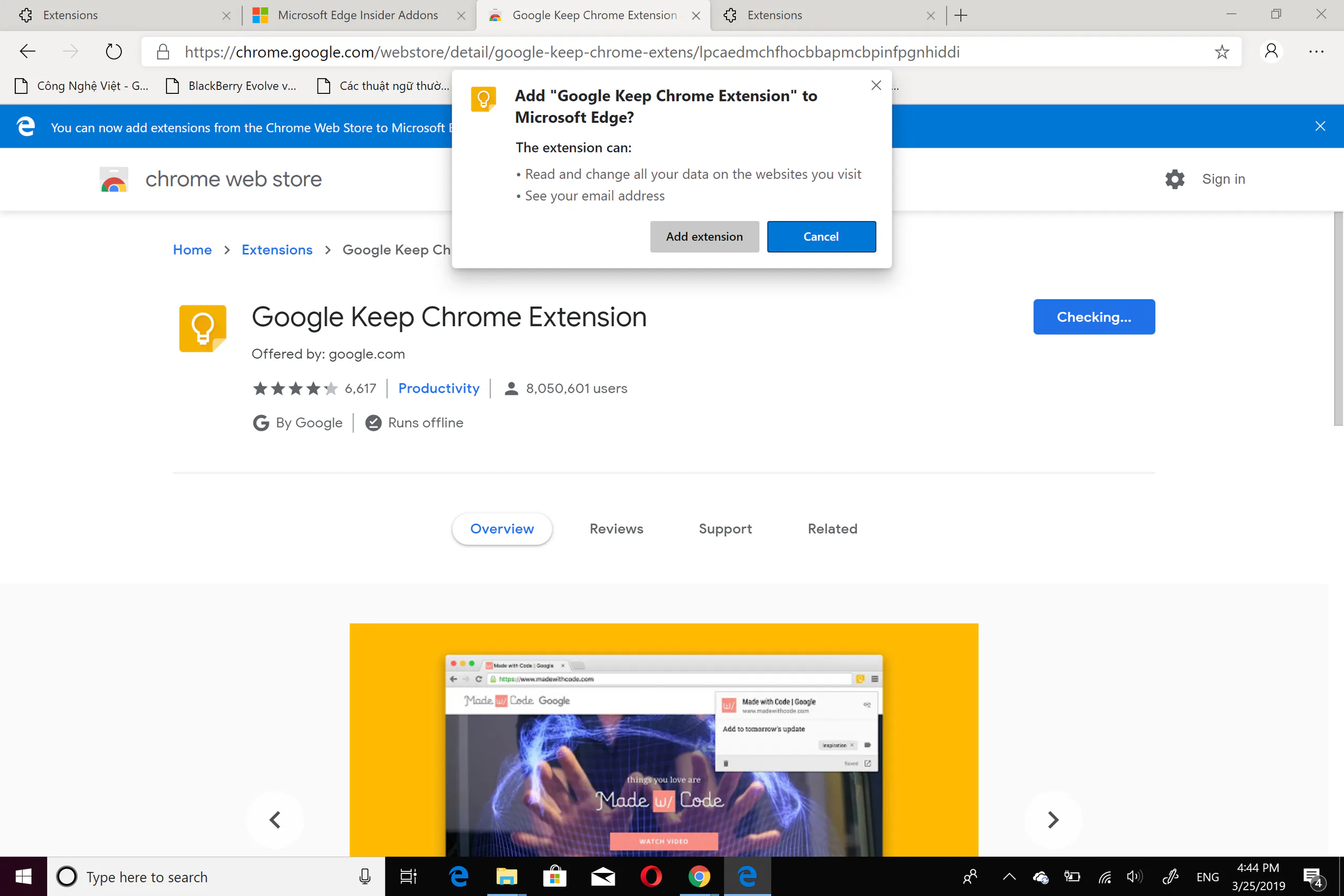Dismiss the blue Chrome Web Store info banner
This screenshot has width=1344, height=896.
(1320, 126)
